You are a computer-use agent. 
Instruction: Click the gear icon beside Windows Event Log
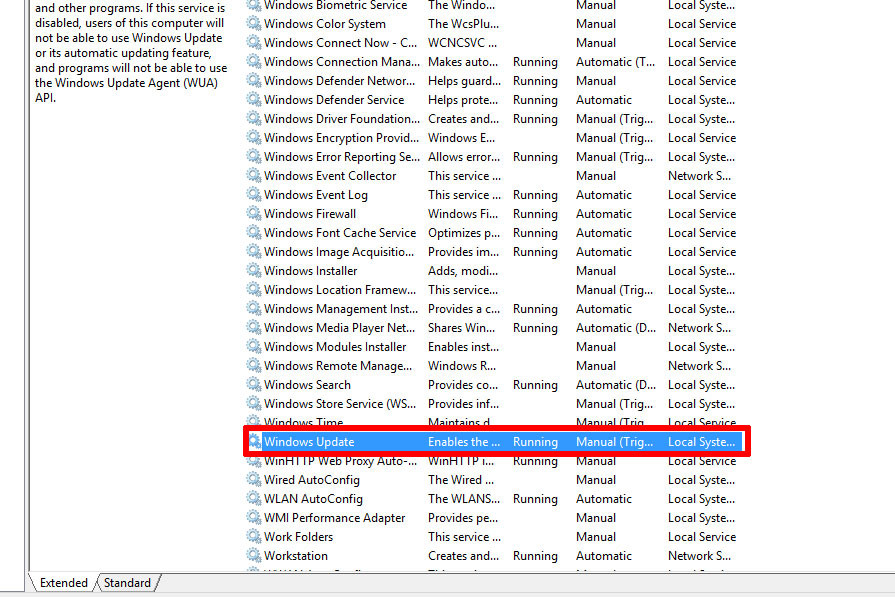tap(253, 194)
